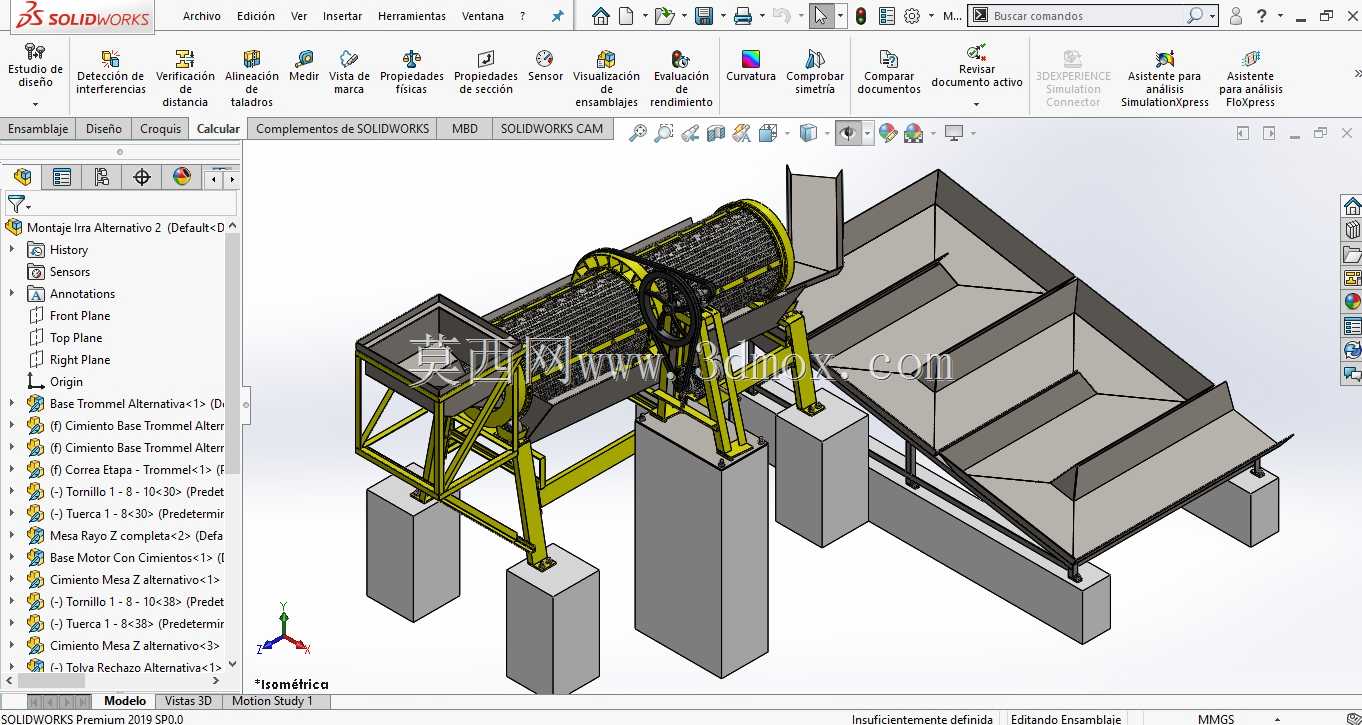This screenshot has width=1362, height=725.
Task: Open Propiedades físicas tool
Action: (411, 72)
